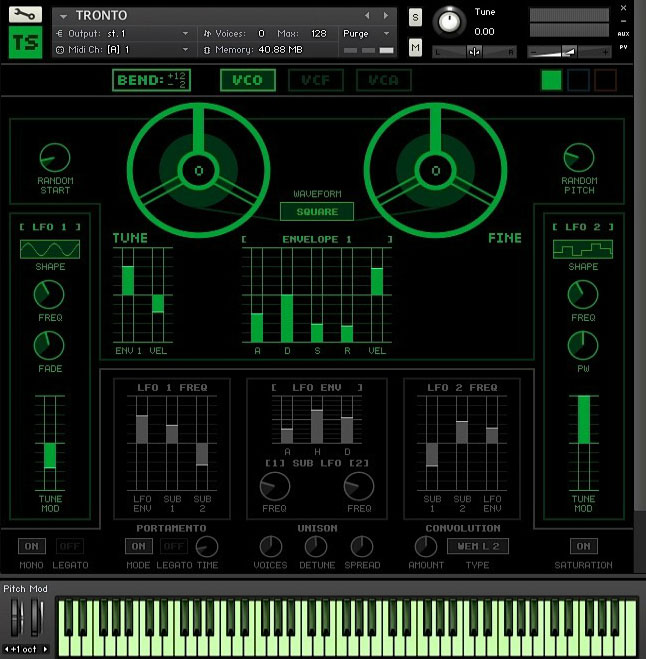The width and height of the screenshot is (646, 659).
Task: Click the Random Start knob
Action: click(55, 157)
